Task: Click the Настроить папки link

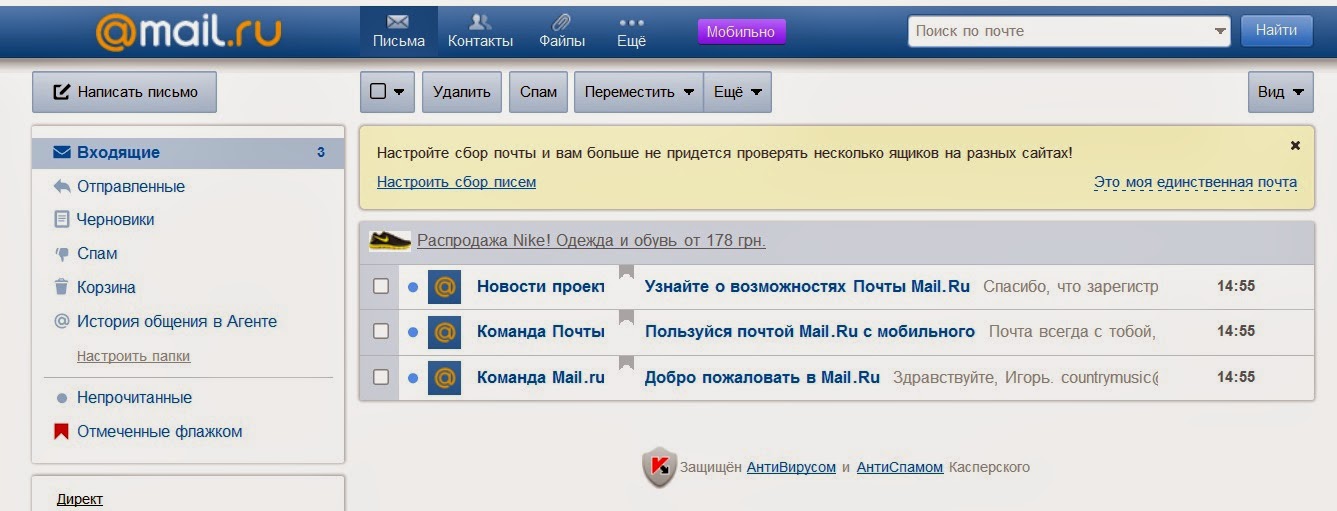Action: click(133, 356)
